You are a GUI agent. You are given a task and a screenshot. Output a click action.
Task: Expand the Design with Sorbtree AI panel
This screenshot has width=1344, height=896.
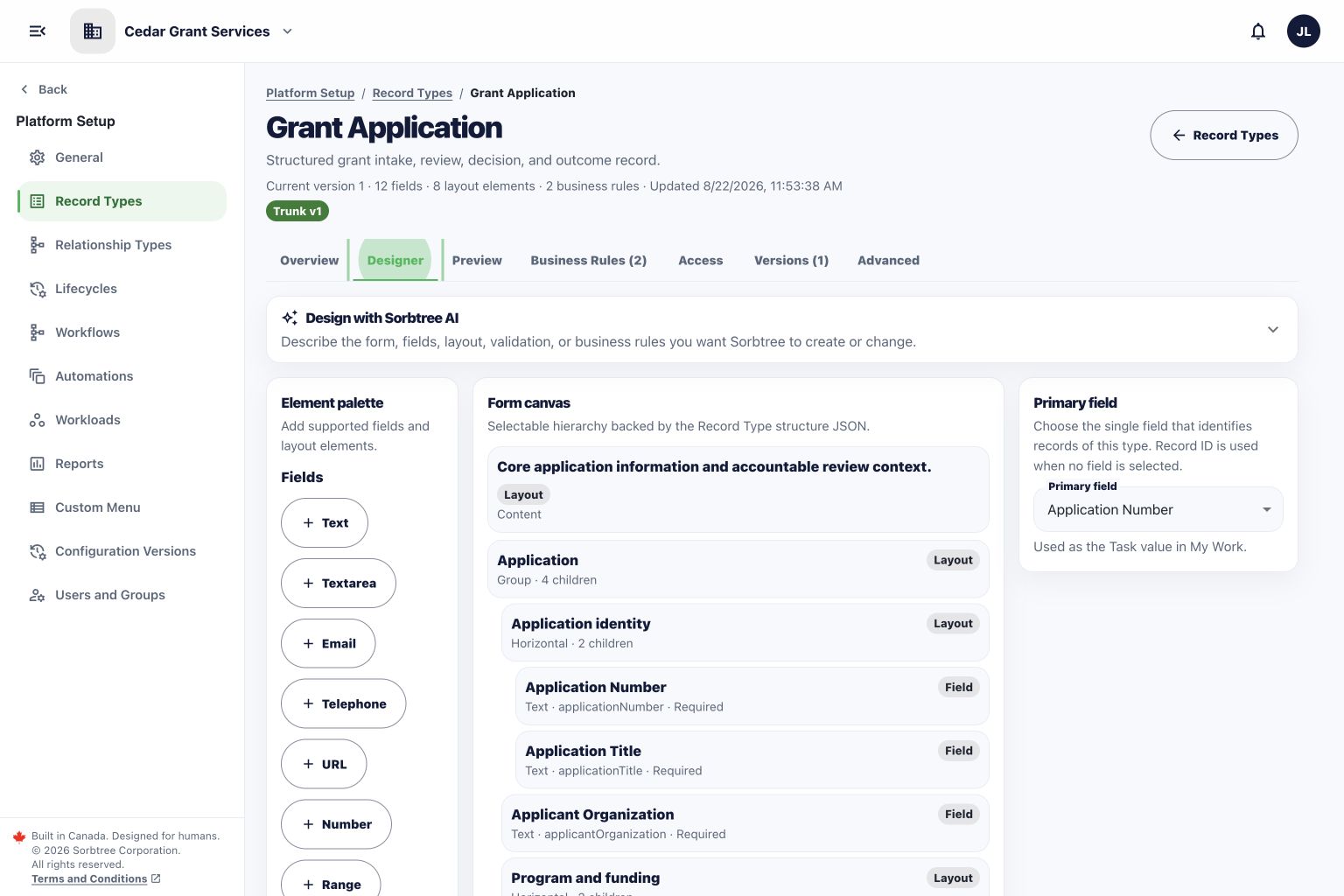[x=1273, y=330]
